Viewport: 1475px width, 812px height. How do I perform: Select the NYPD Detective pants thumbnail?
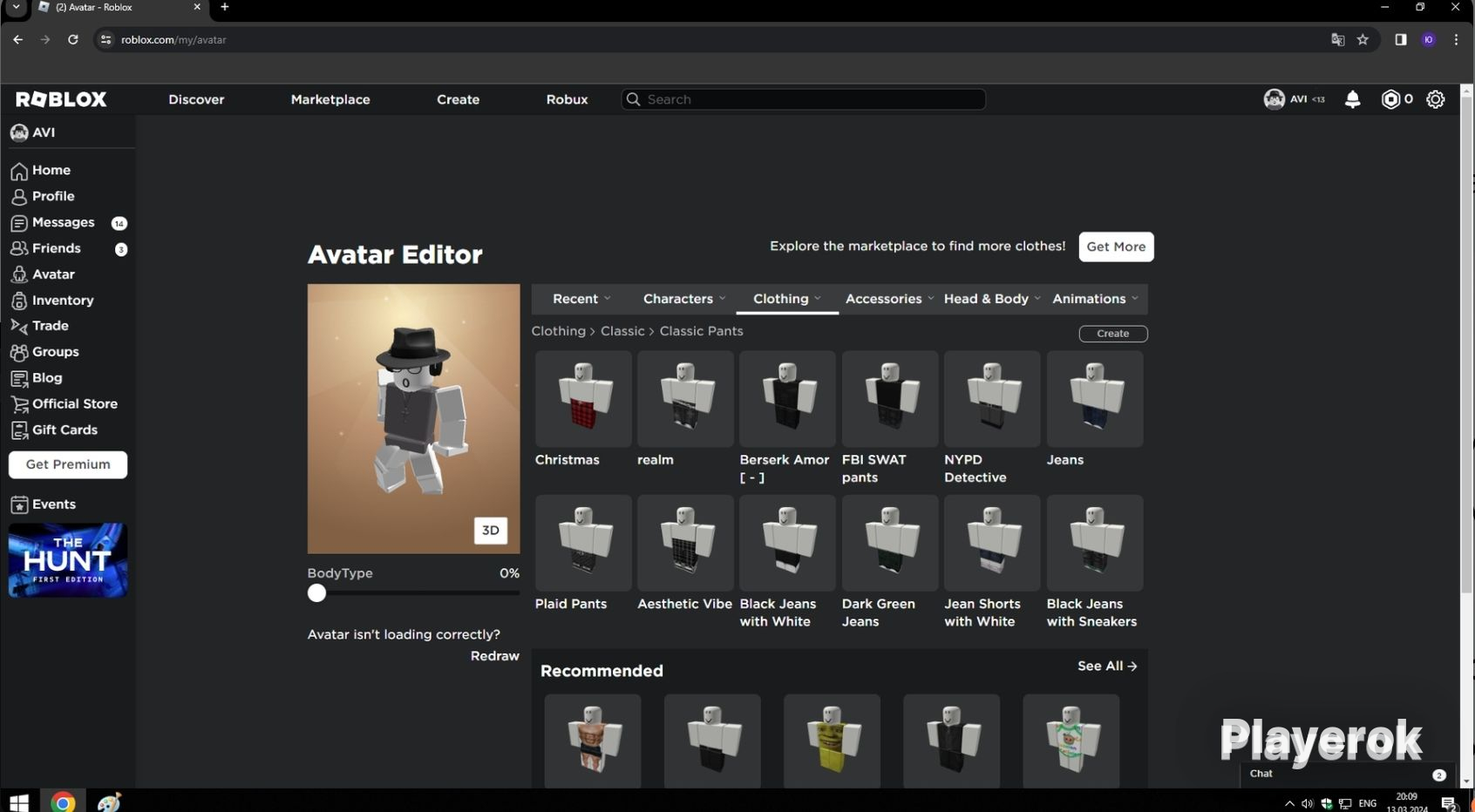pos(992,399)
